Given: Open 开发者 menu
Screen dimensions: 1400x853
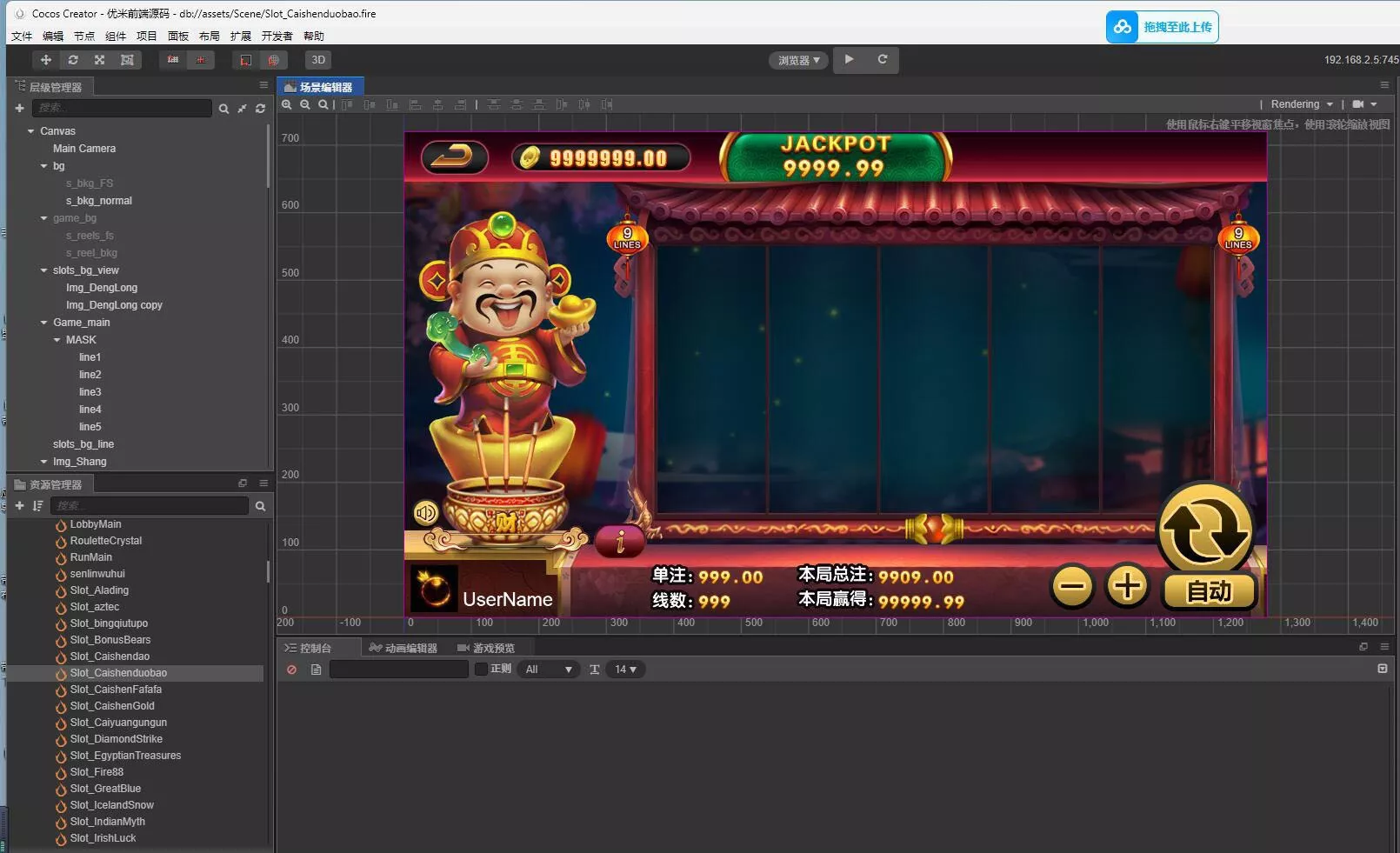Looking at the screenshot, I should pos(277,36).
